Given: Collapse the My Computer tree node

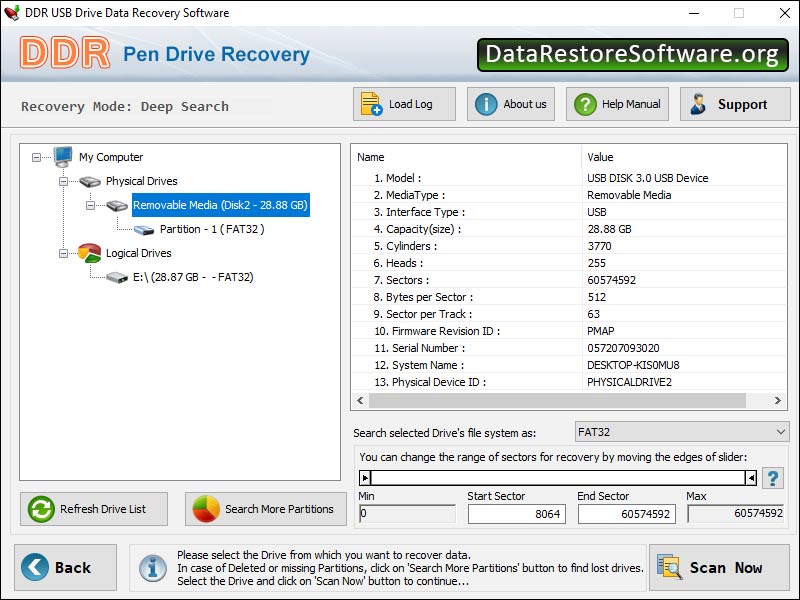Looking at the screenshot, I should coord(36,157).
